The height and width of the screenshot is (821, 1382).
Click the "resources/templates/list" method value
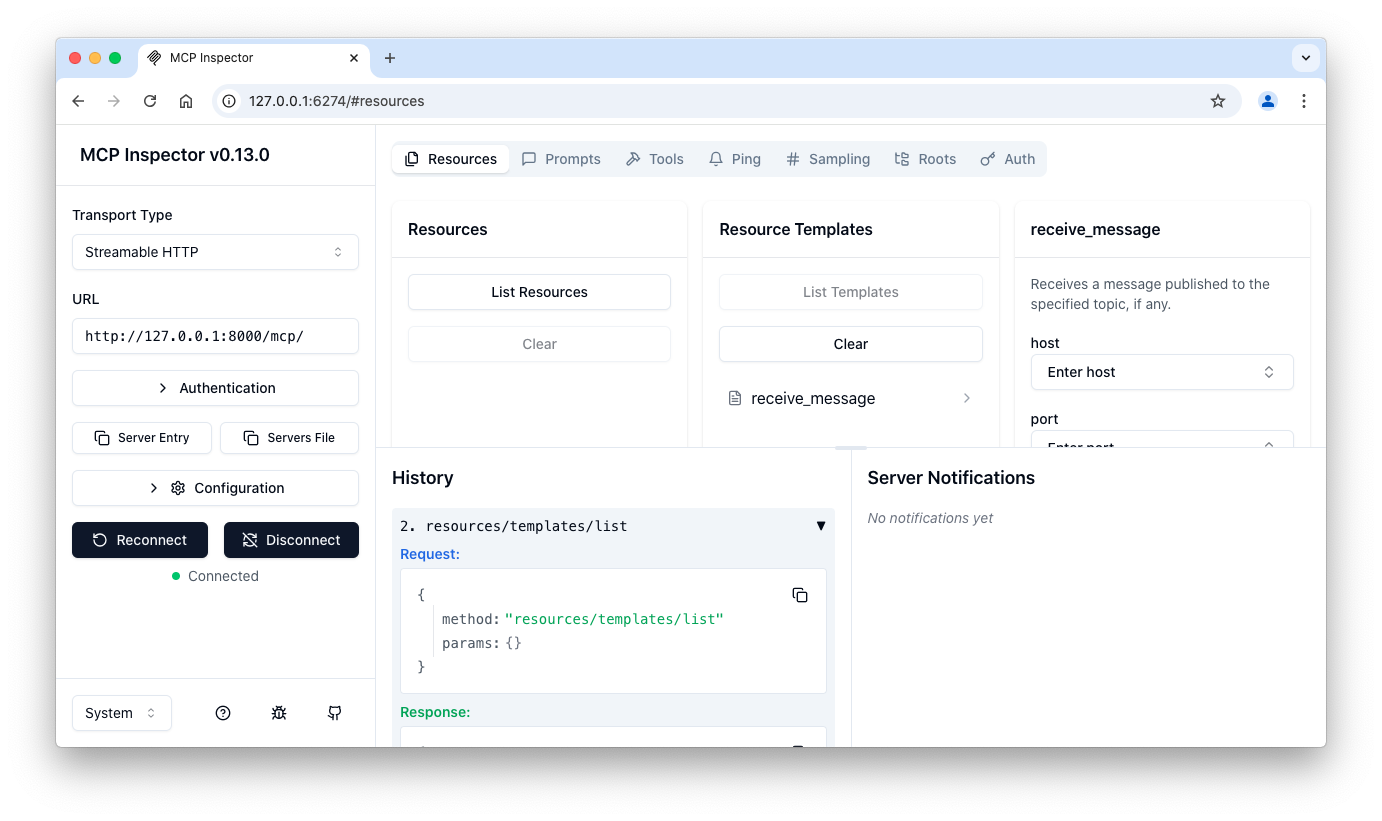coord(614,619)
